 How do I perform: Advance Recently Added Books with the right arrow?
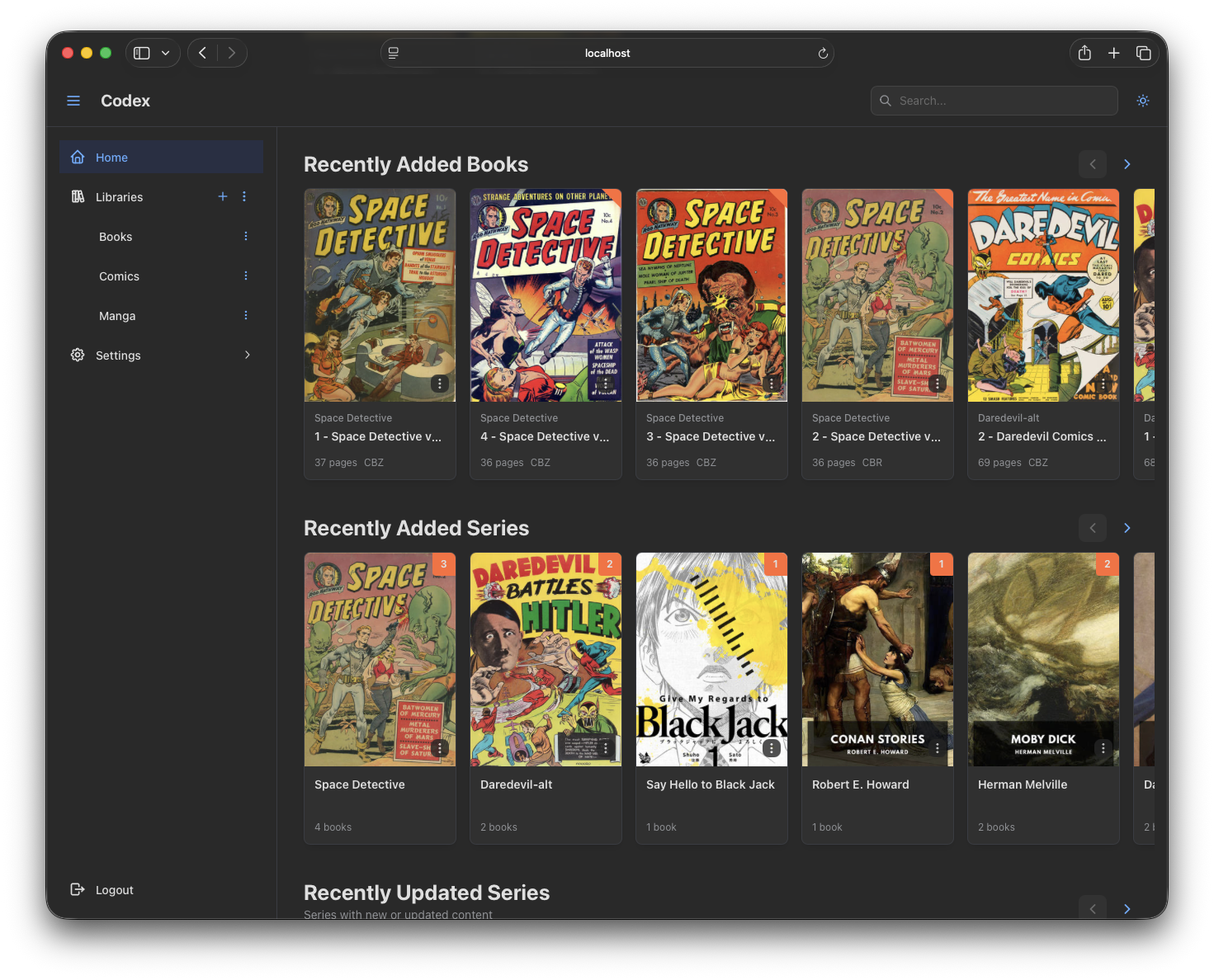[x=1127, y=164]
